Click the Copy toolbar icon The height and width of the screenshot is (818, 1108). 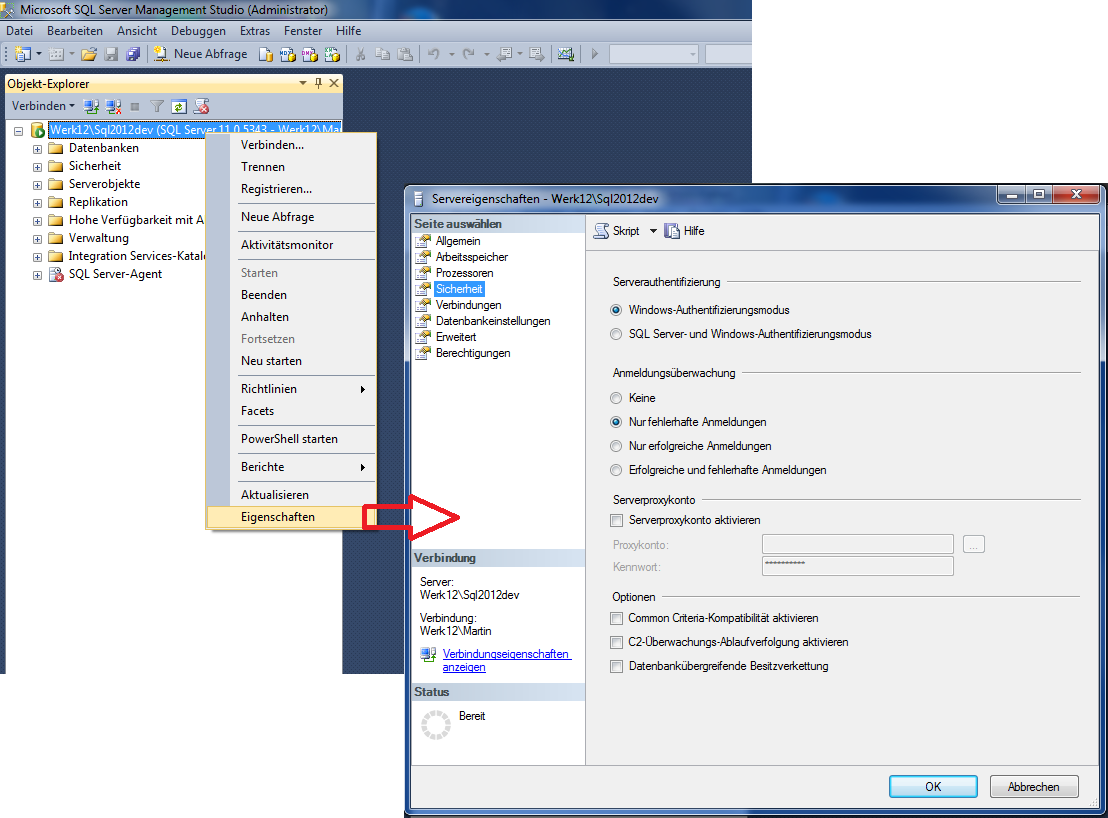(382, 54)
